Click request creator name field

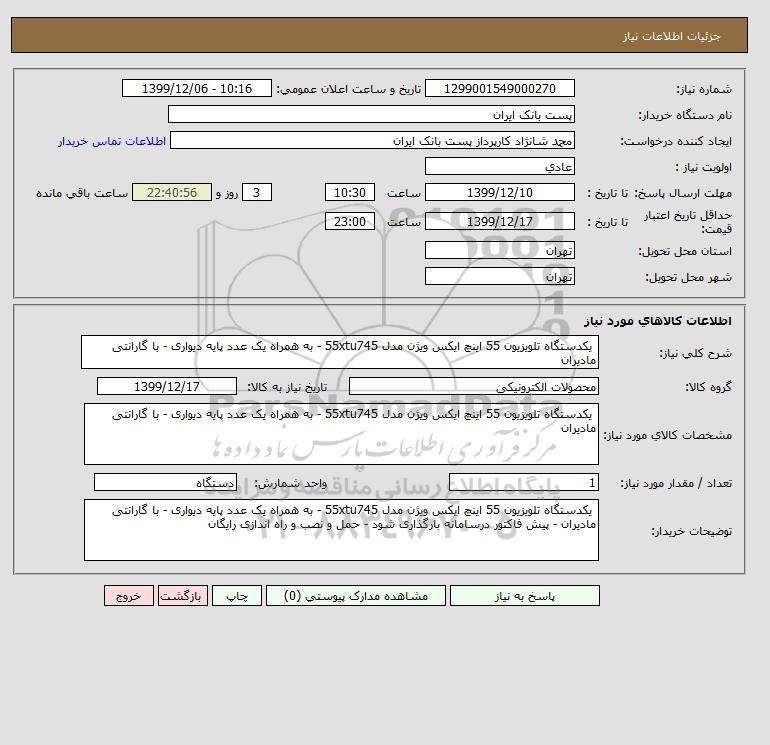372,140
